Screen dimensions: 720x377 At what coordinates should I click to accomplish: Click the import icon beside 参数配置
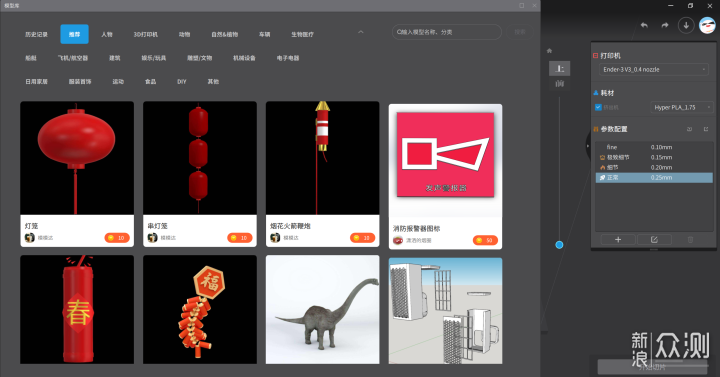pyautogui.click(x=689, y=129)
